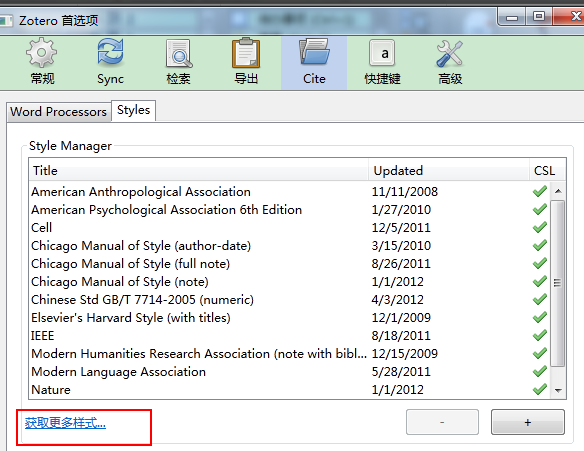Click the 12/5/2011 updated date

click(401, 228)
